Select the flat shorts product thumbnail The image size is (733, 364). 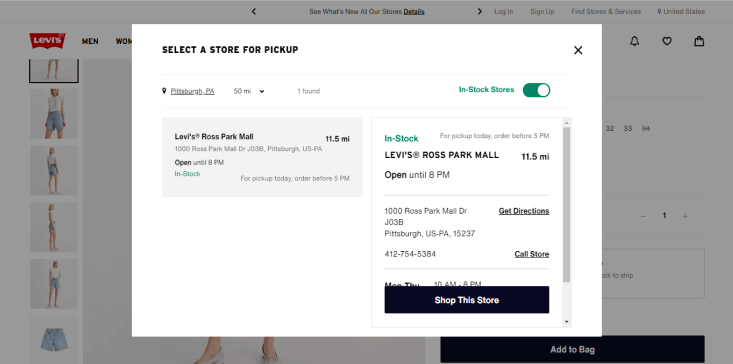coord(54,340)
